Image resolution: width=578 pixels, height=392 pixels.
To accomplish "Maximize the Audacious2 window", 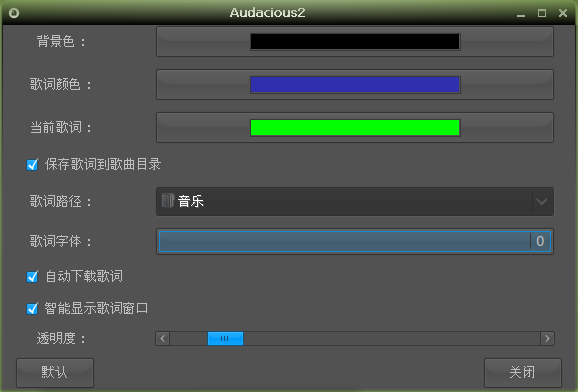I will pos(542,13).
